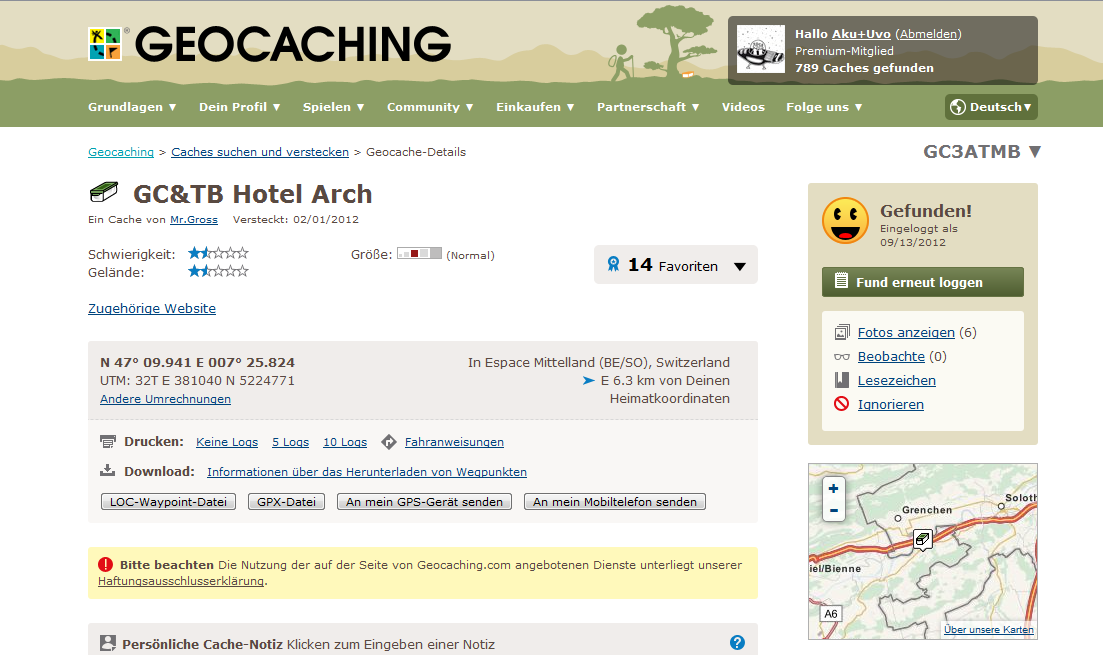Zoom out on the mini map
Viewport: 1103px width, 655px height.
[x=834, y=511]
